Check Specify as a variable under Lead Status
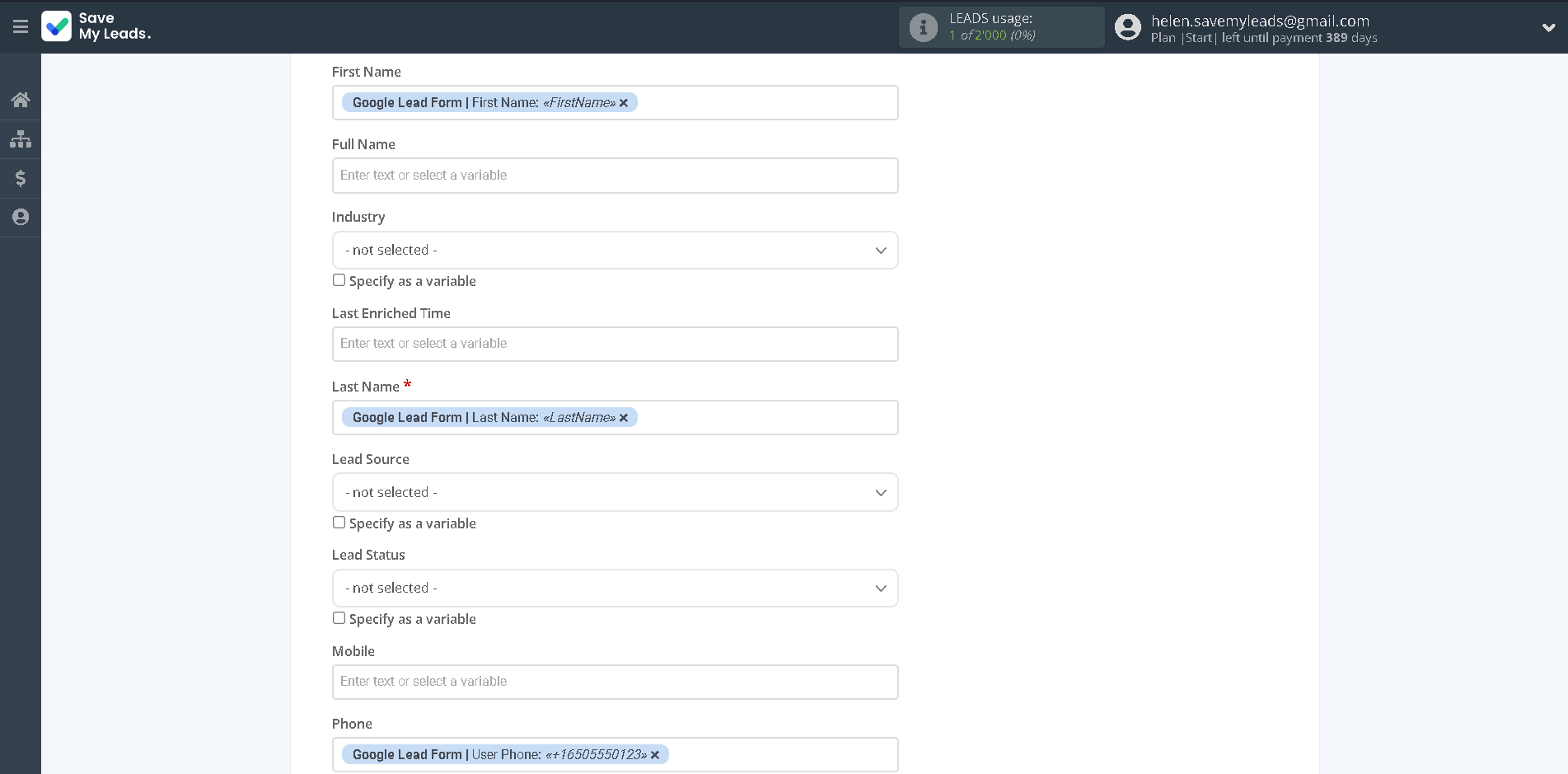1568x774 pixels. pyautogui.click(x=339, y=618)
